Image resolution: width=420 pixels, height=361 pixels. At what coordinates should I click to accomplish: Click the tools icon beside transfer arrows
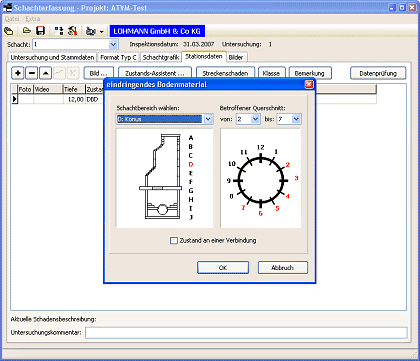[72, 31]
